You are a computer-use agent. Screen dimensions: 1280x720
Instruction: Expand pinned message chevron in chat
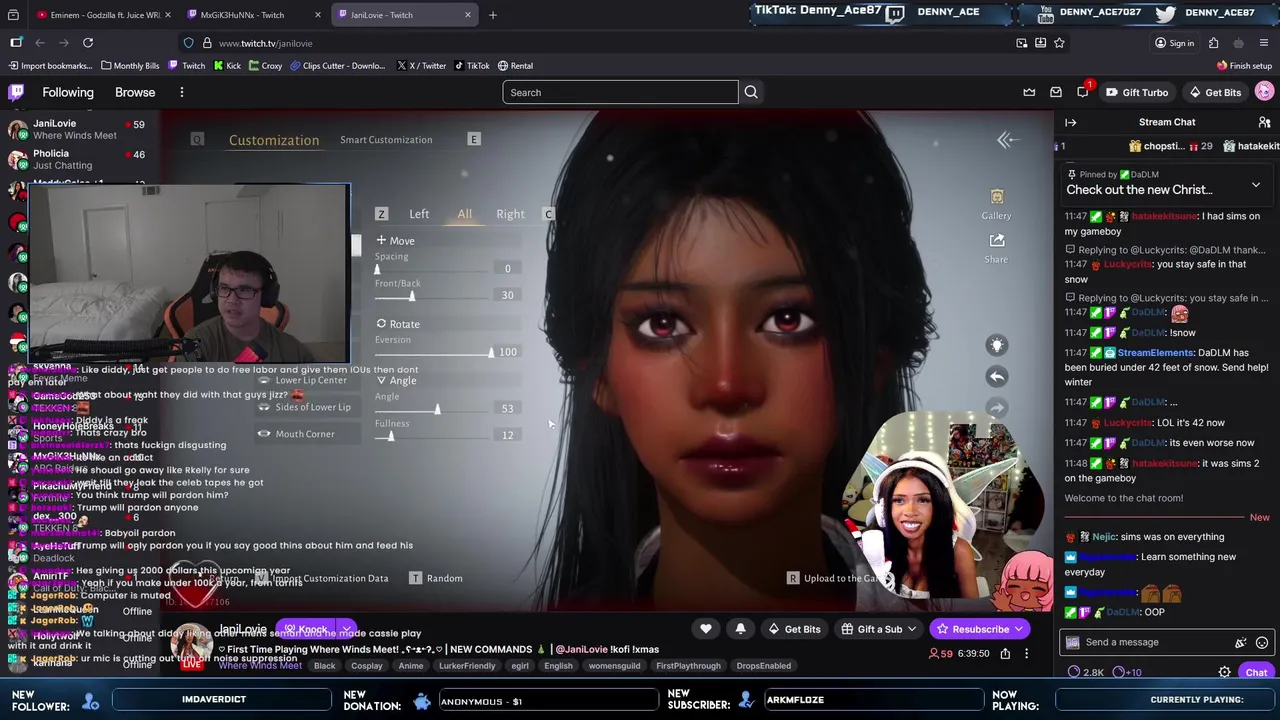(x=1256, y=186)
